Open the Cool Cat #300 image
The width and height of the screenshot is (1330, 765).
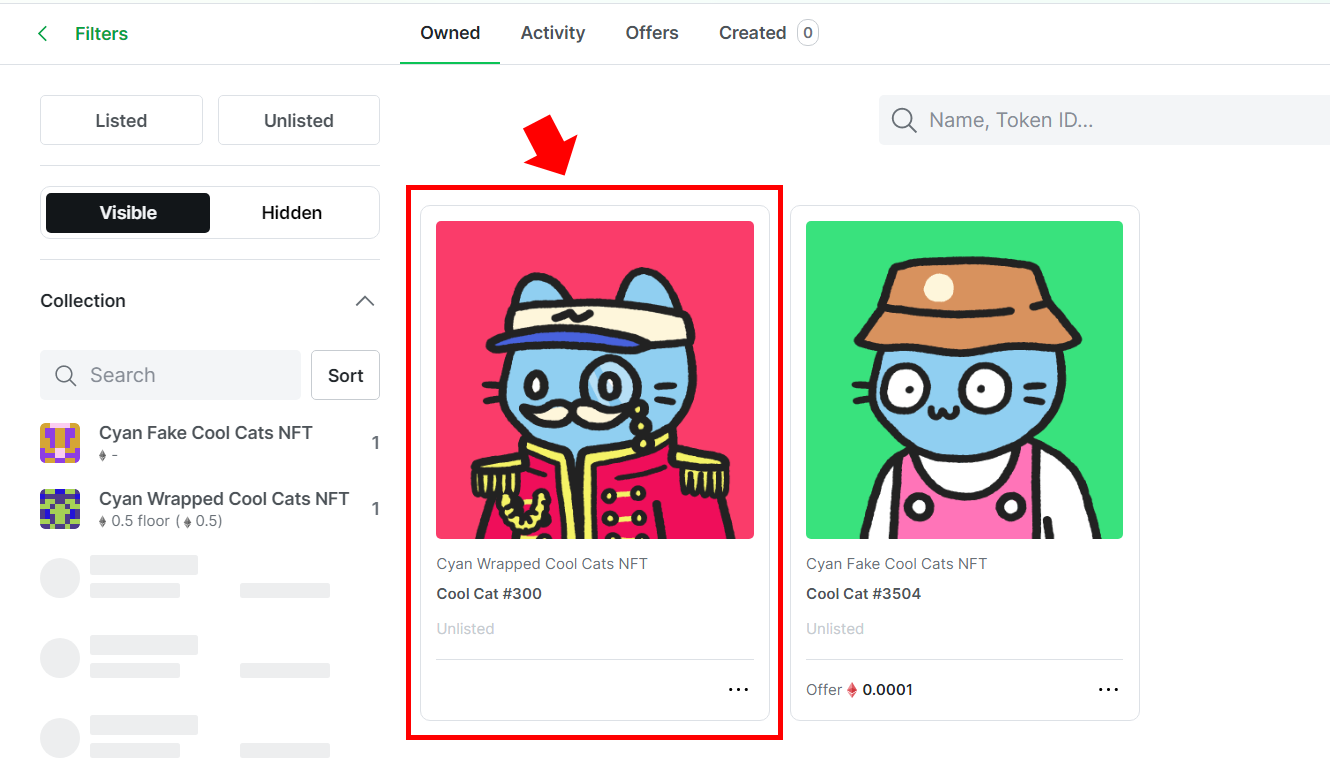tap(595, 380)
